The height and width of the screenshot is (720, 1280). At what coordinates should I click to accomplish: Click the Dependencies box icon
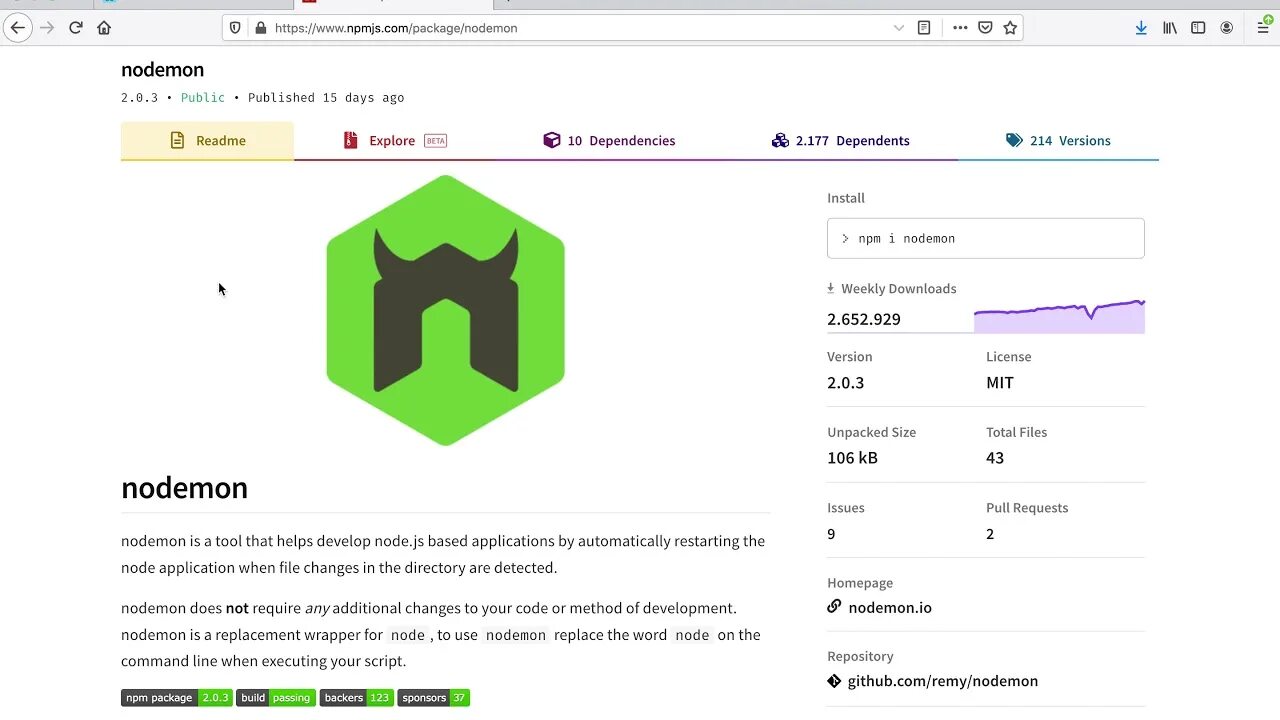[x=551, y=141]
